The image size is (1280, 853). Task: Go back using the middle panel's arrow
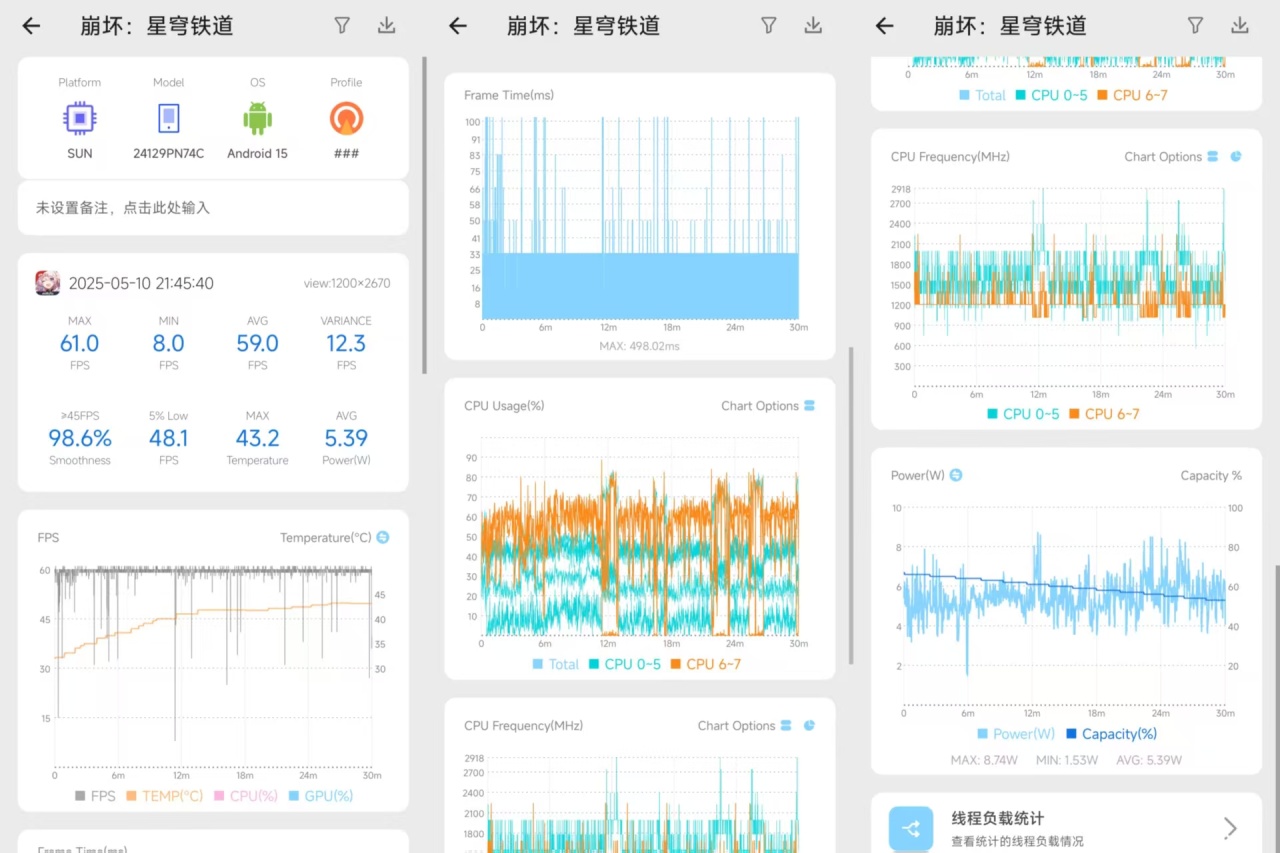457,26
